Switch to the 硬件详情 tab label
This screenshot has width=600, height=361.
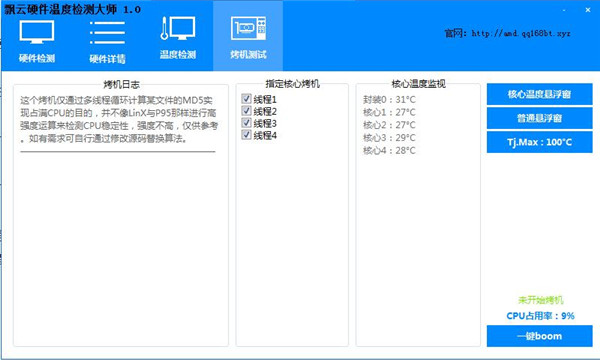click(x=107, y=59)
